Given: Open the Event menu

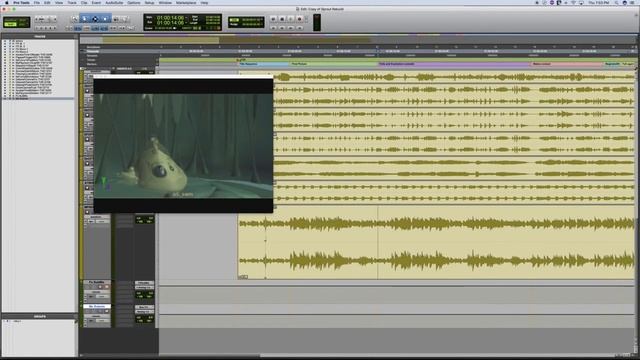Looking at the screenshot, I should [96, 2].
